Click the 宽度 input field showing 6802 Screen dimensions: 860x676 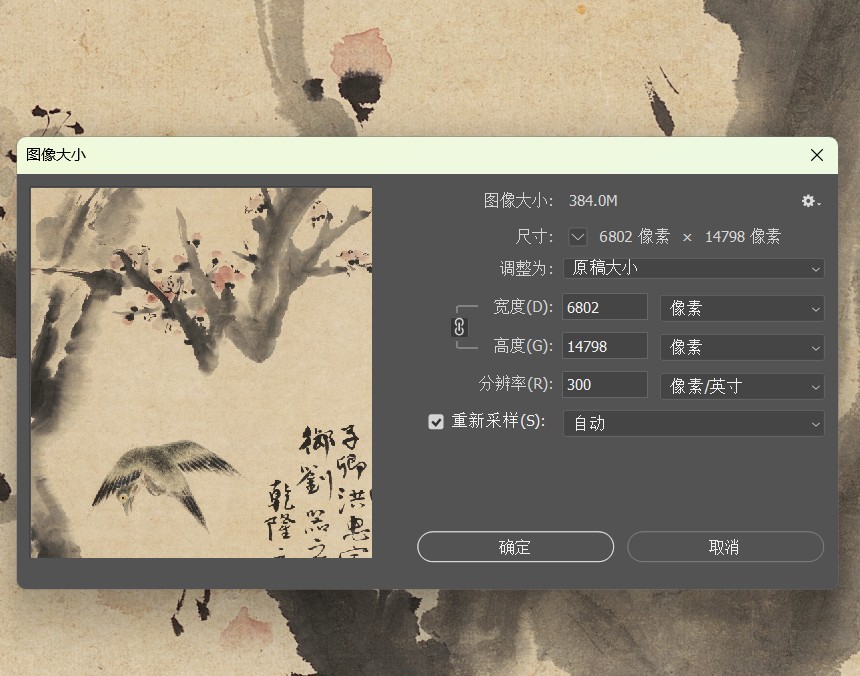pos(604,307)
